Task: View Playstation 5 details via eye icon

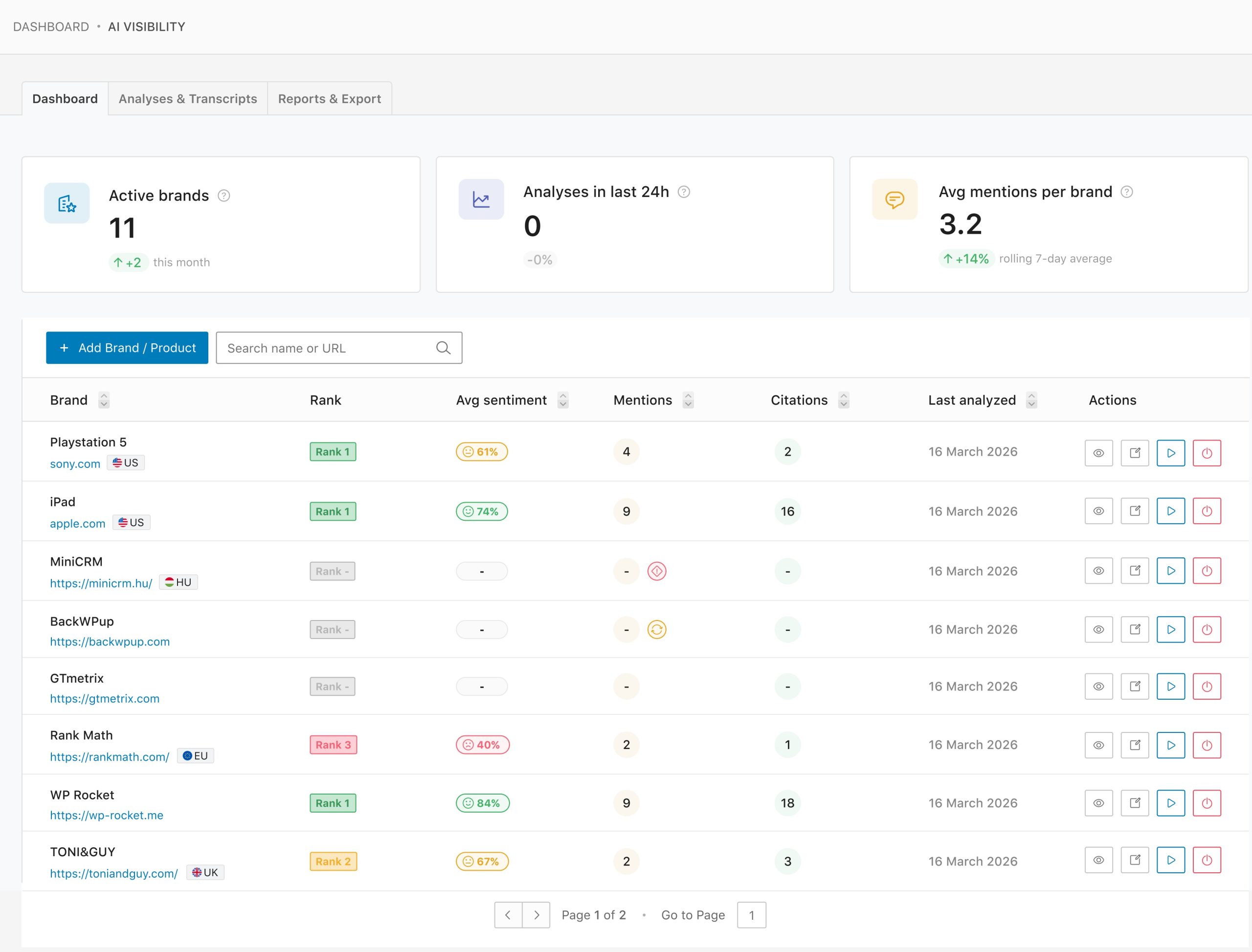Action: click(x=1098, y=453)
